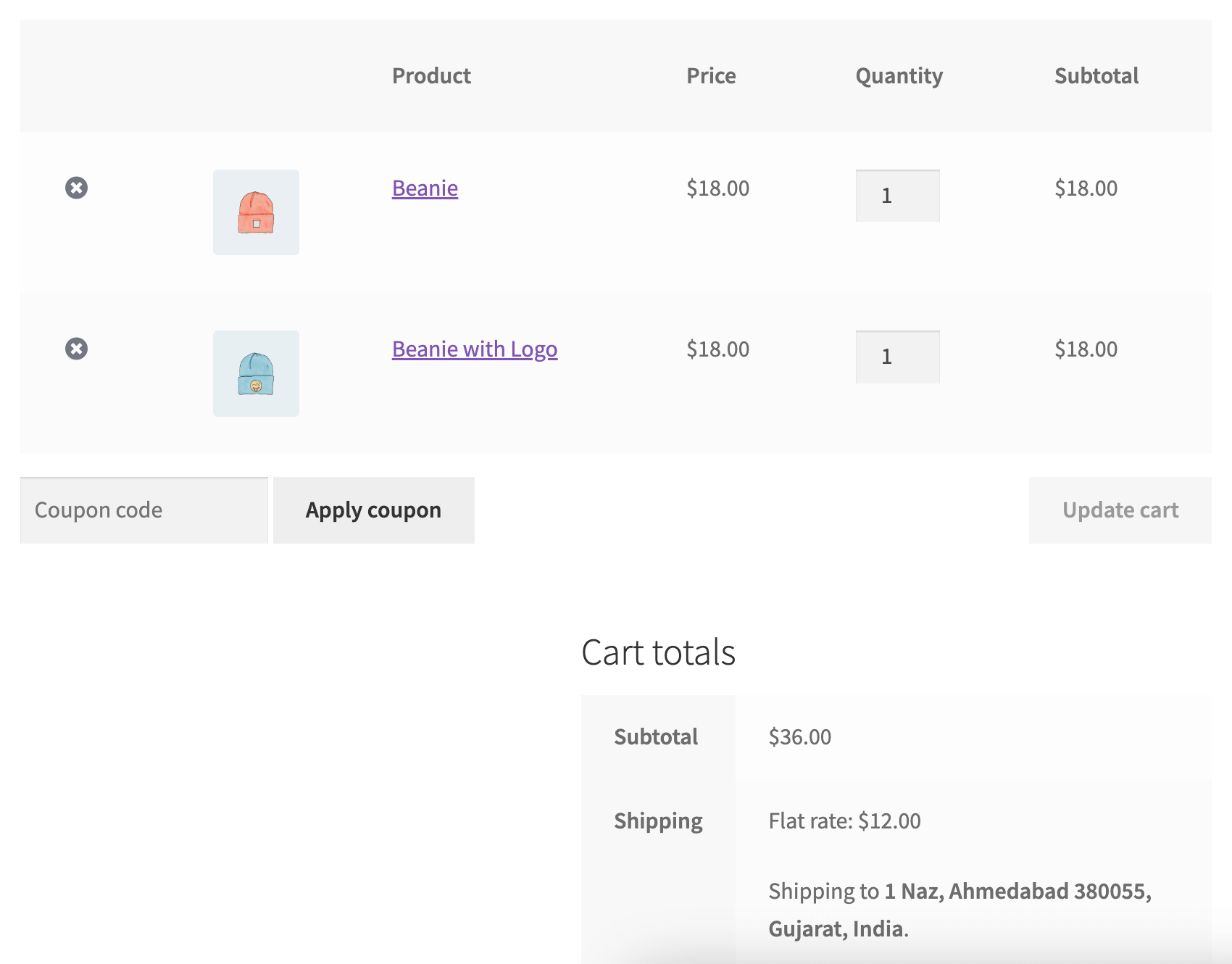Click the red Beanie product image
The image size is (1232, 964).
[256, 212]
